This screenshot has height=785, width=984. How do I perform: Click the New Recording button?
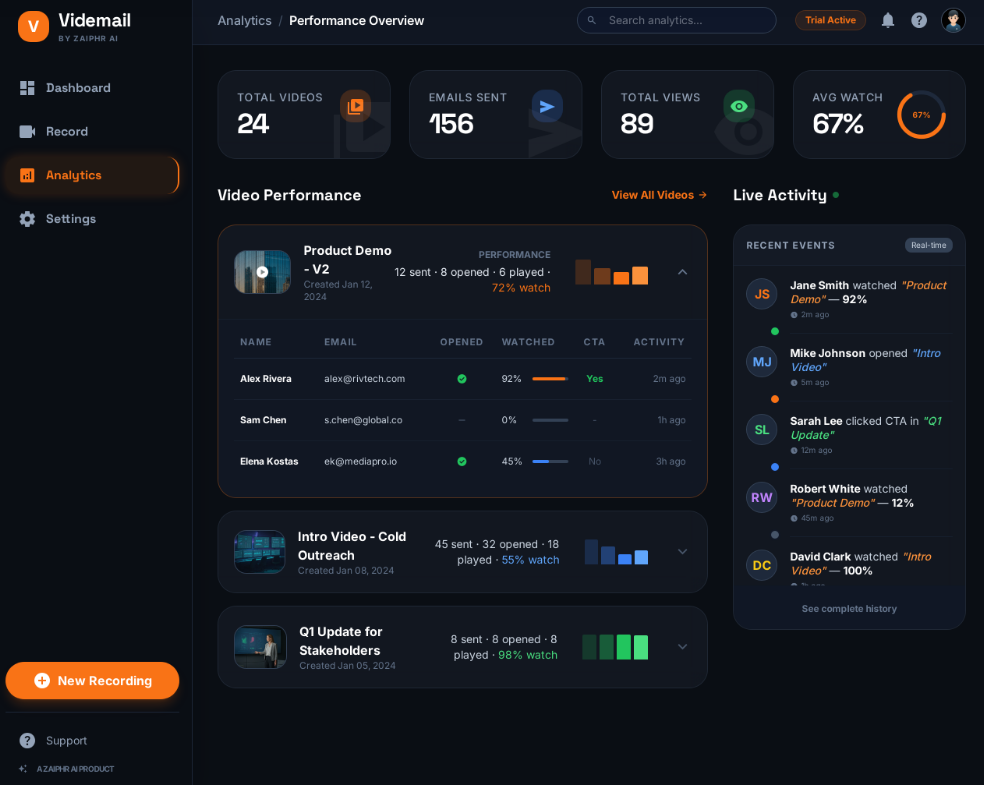[x=92, y=680]
